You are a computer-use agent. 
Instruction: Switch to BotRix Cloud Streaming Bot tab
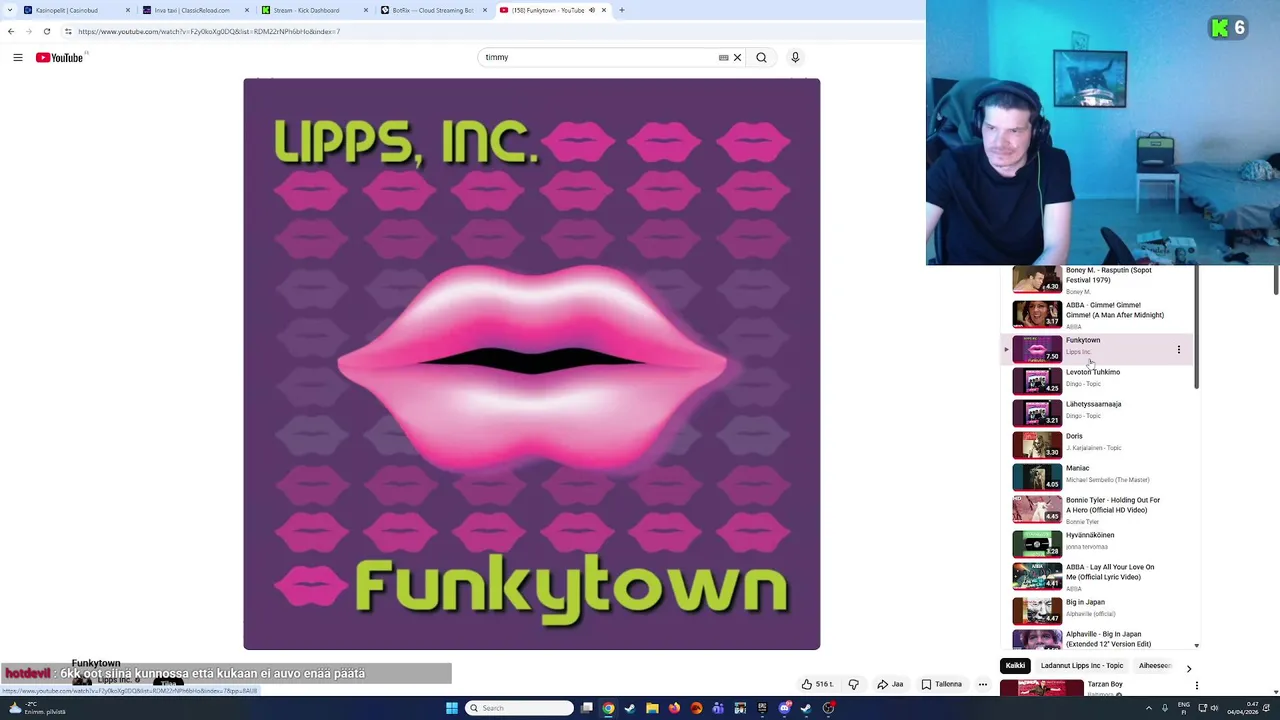coord(432,10)
